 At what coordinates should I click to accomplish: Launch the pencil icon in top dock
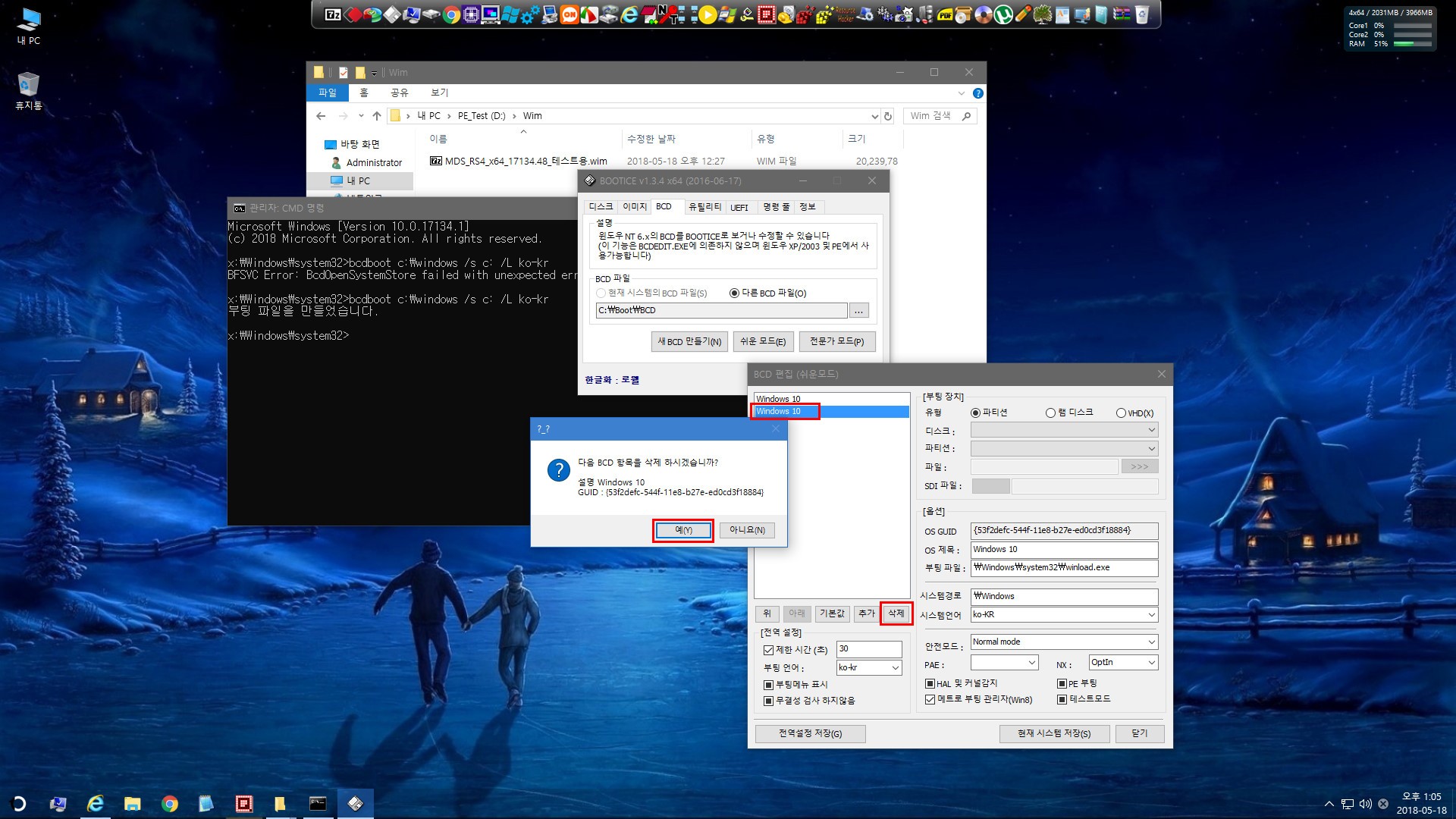click(x=1023, y=14)
